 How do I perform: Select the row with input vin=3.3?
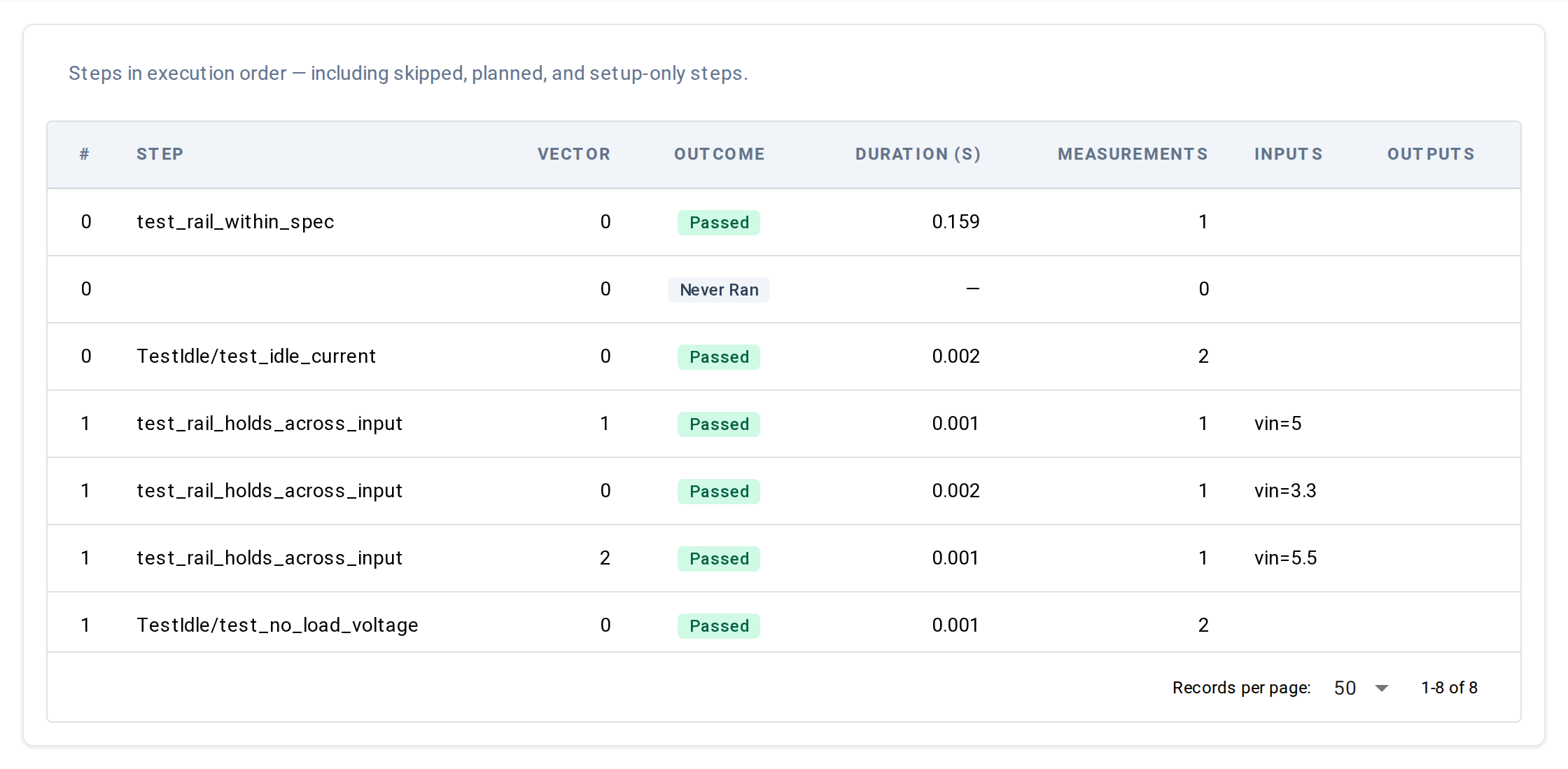pos(784,491)
